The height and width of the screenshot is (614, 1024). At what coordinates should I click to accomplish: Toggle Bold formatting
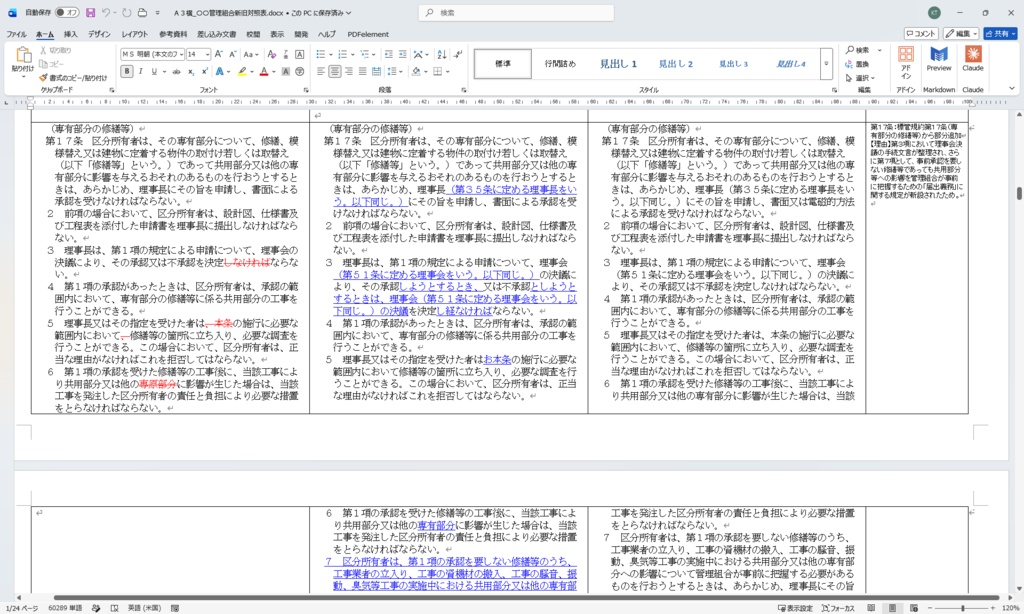tap(127, 72)
